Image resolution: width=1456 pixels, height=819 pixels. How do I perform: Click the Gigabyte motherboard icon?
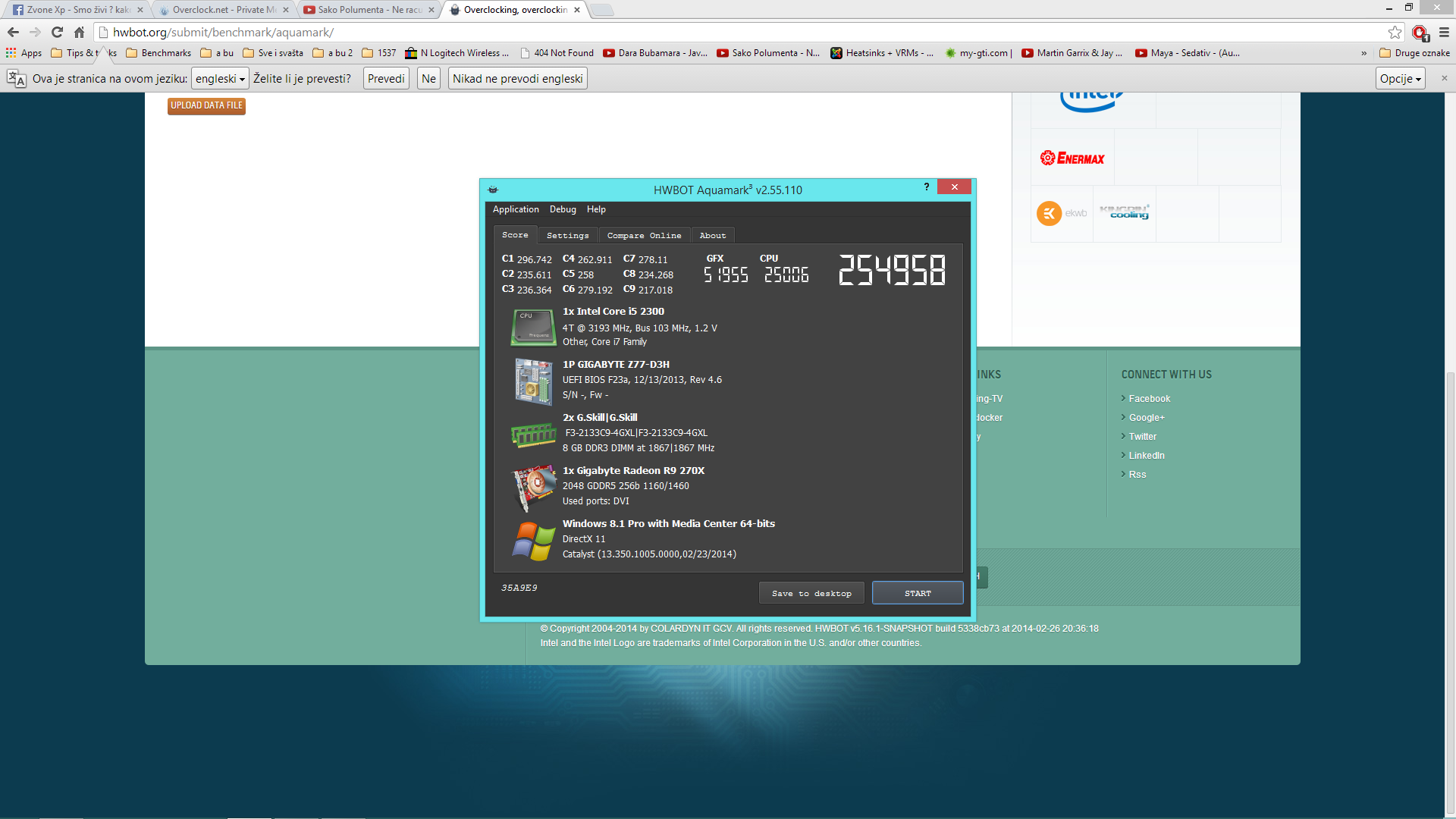(x=533, y=382)
